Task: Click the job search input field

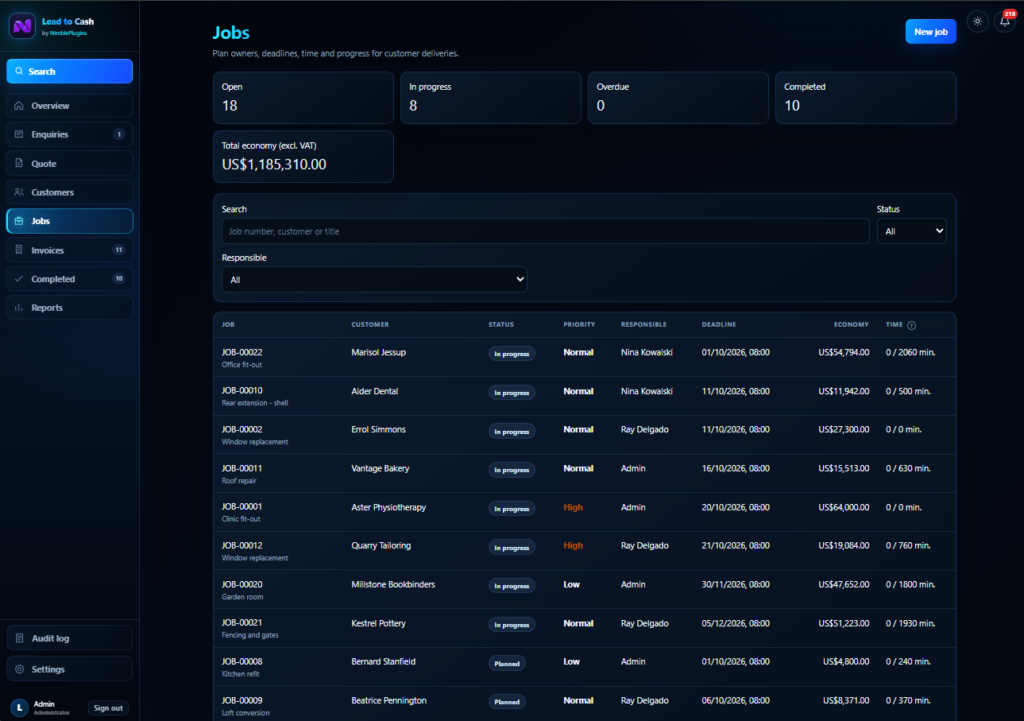Action: [x=545, y=231]
